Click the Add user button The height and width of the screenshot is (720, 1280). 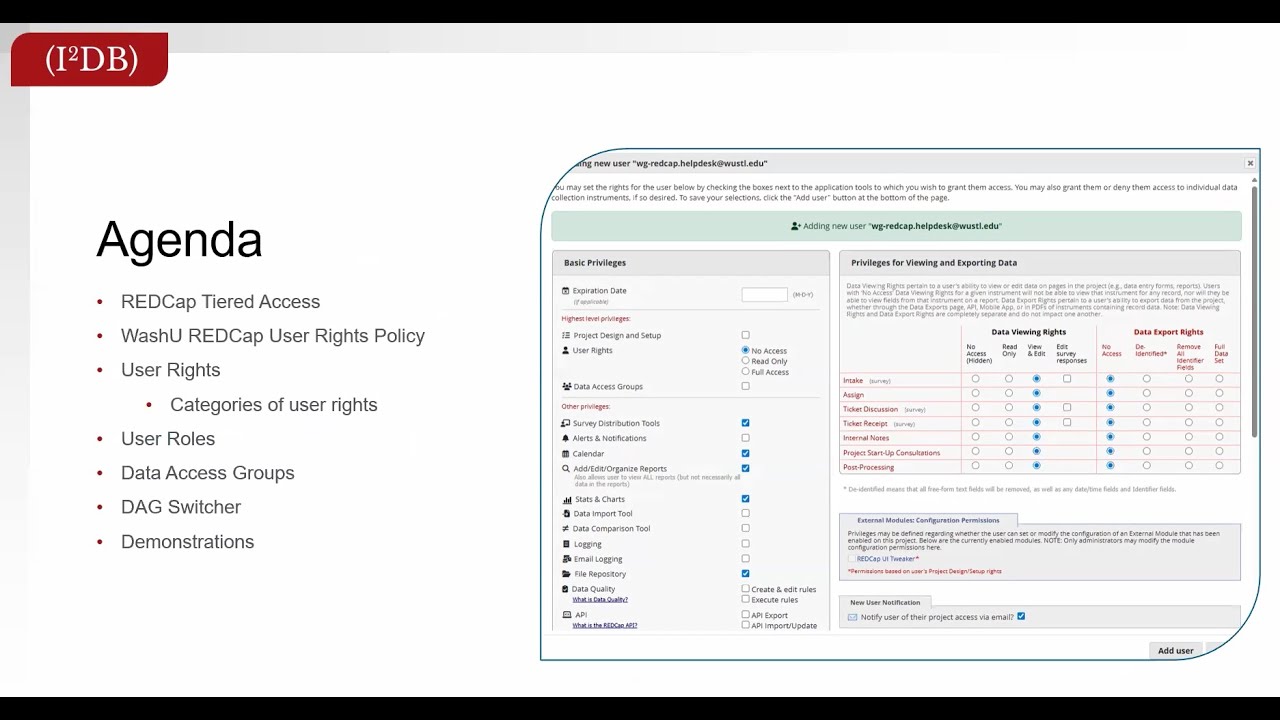(x=1175, y=651)
